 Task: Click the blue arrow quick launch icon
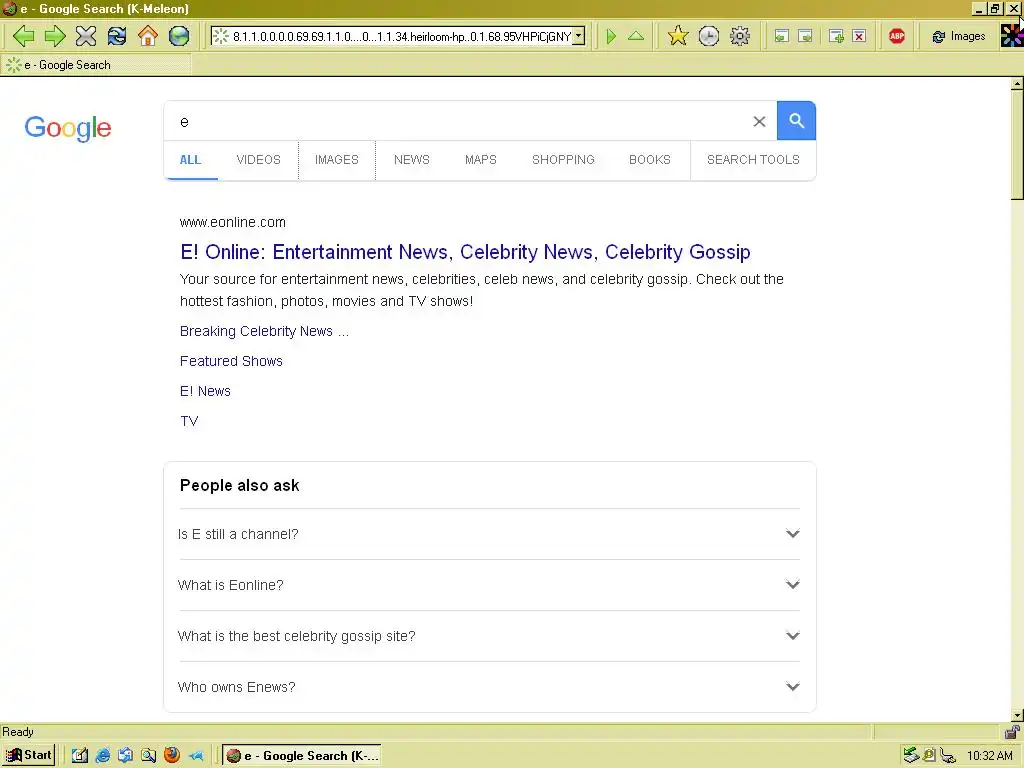[195, 756]
